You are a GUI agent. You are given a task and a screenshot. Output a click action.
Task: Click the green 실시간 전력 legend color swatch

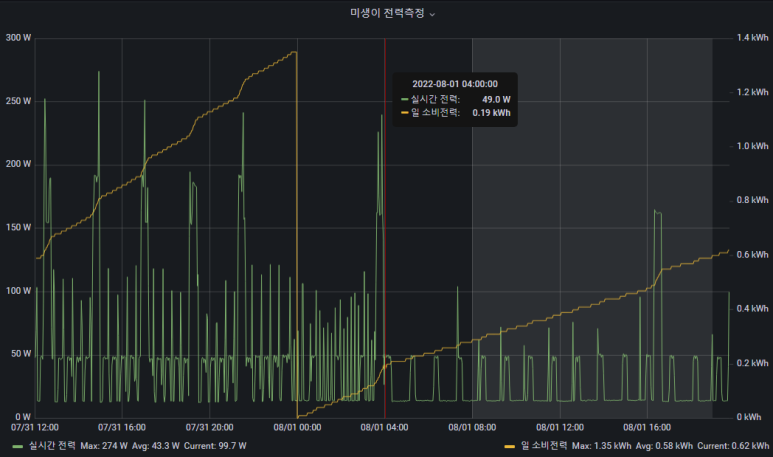tap(18, 446)
